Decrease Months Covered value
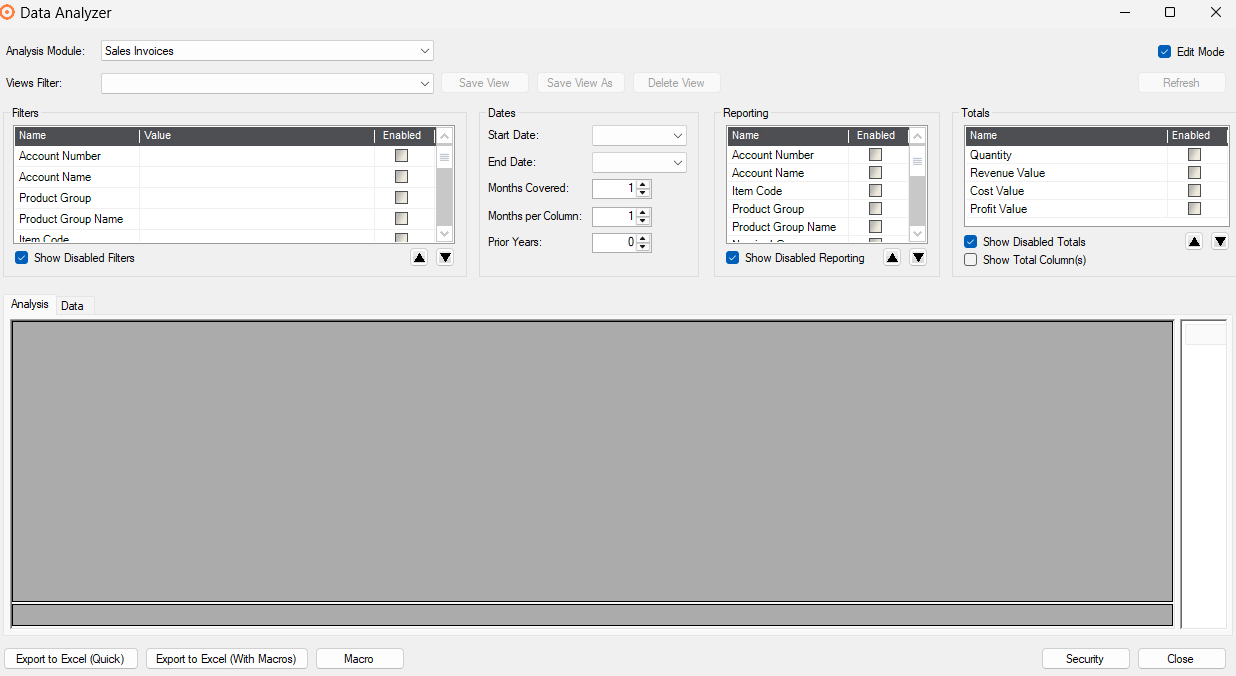Screen dimensions: 1236x676 pyautogui.click(x=643, y=193)
